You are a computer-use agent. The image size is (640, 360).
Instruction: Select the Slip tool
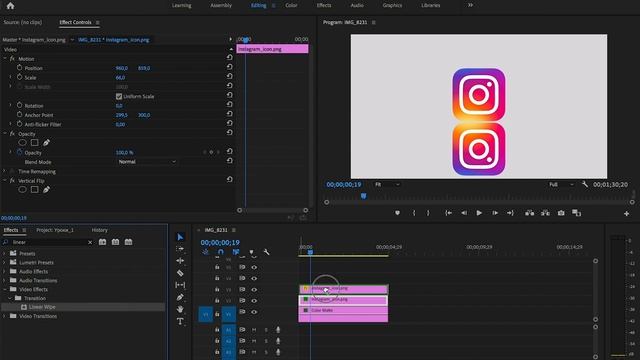(180, 285)
